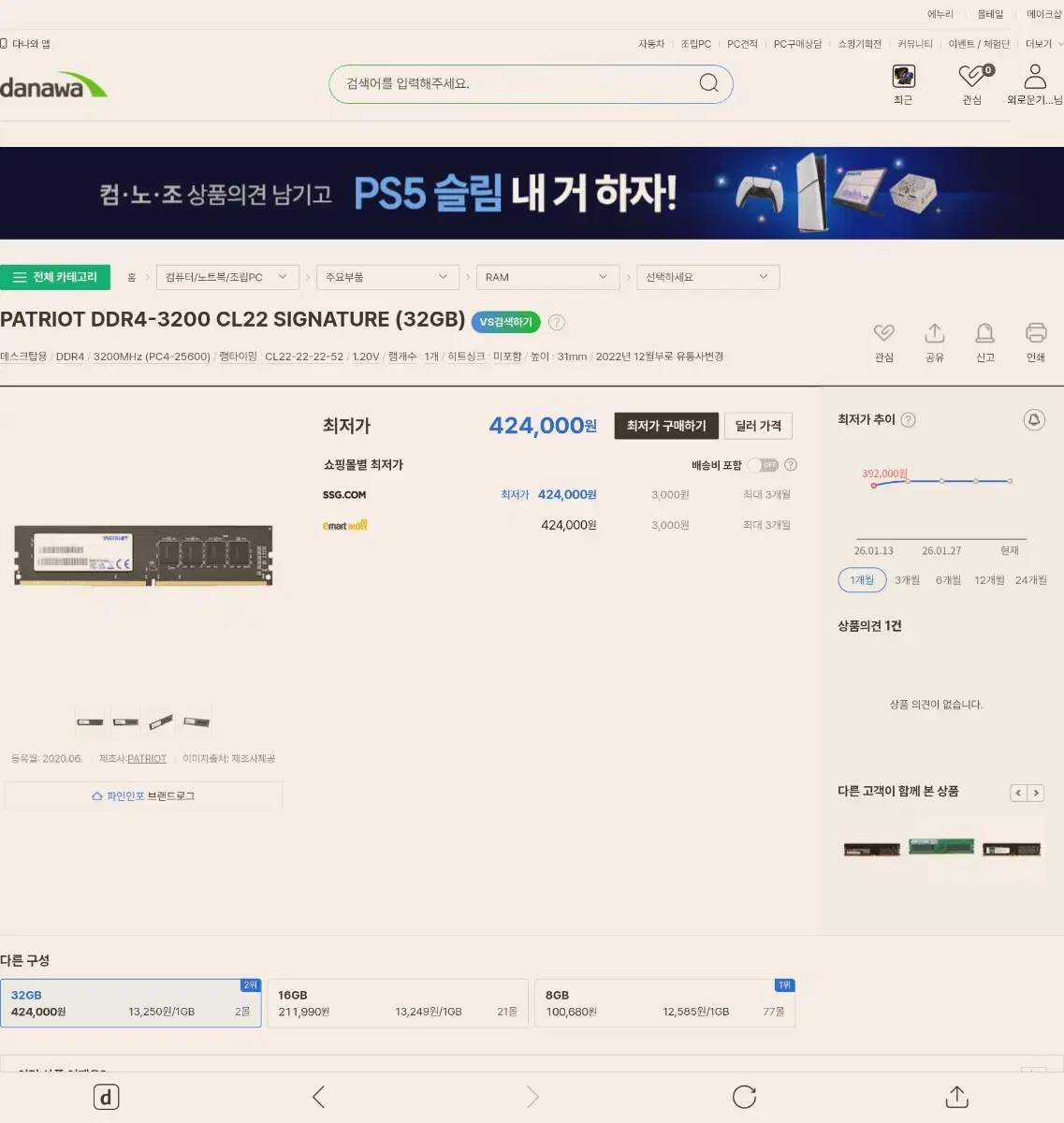
Task: Click the danawa logo
Action: (53, 85)
